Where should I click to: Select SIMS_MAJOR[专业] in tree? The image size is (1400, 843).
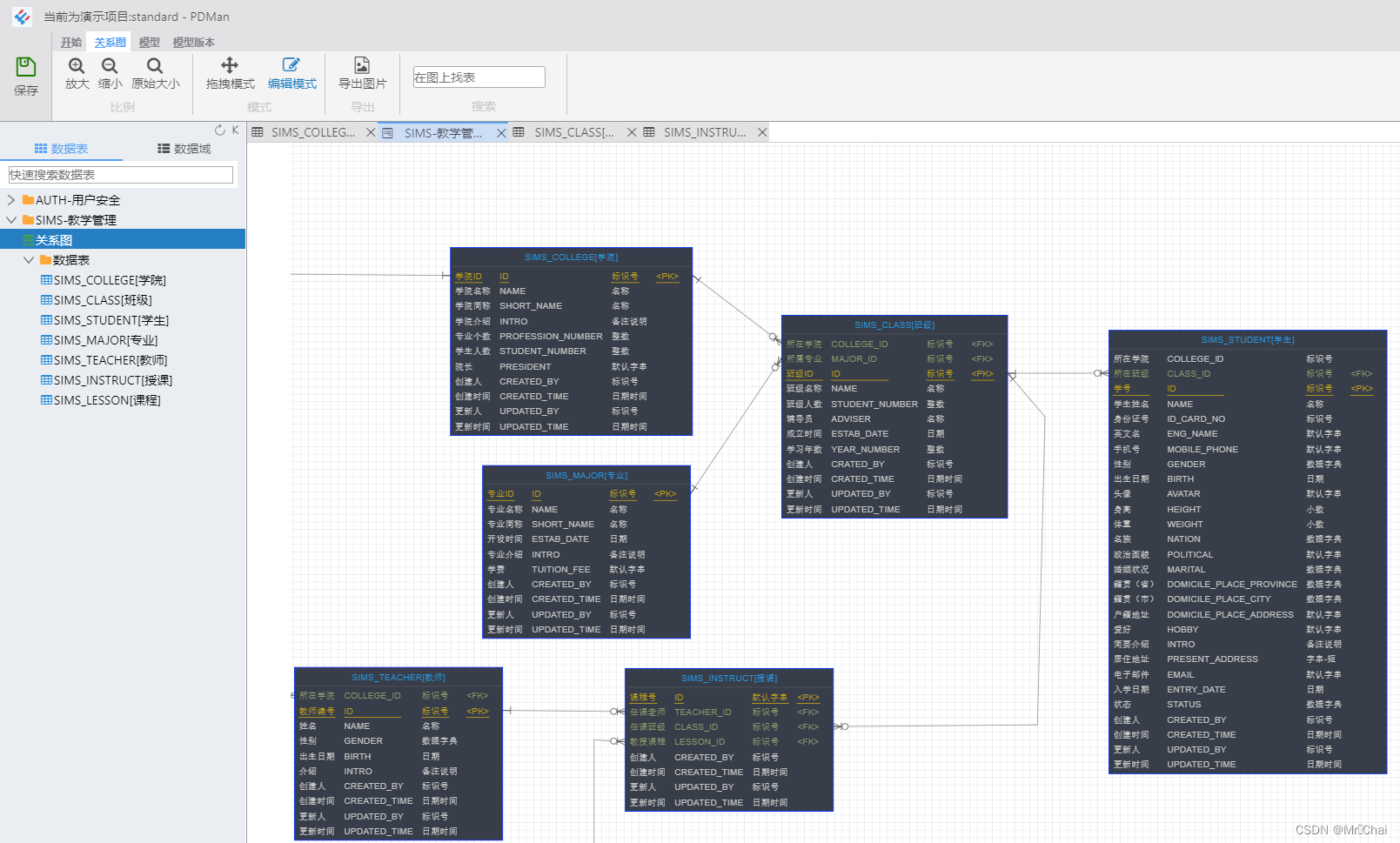tap(106, 340)
